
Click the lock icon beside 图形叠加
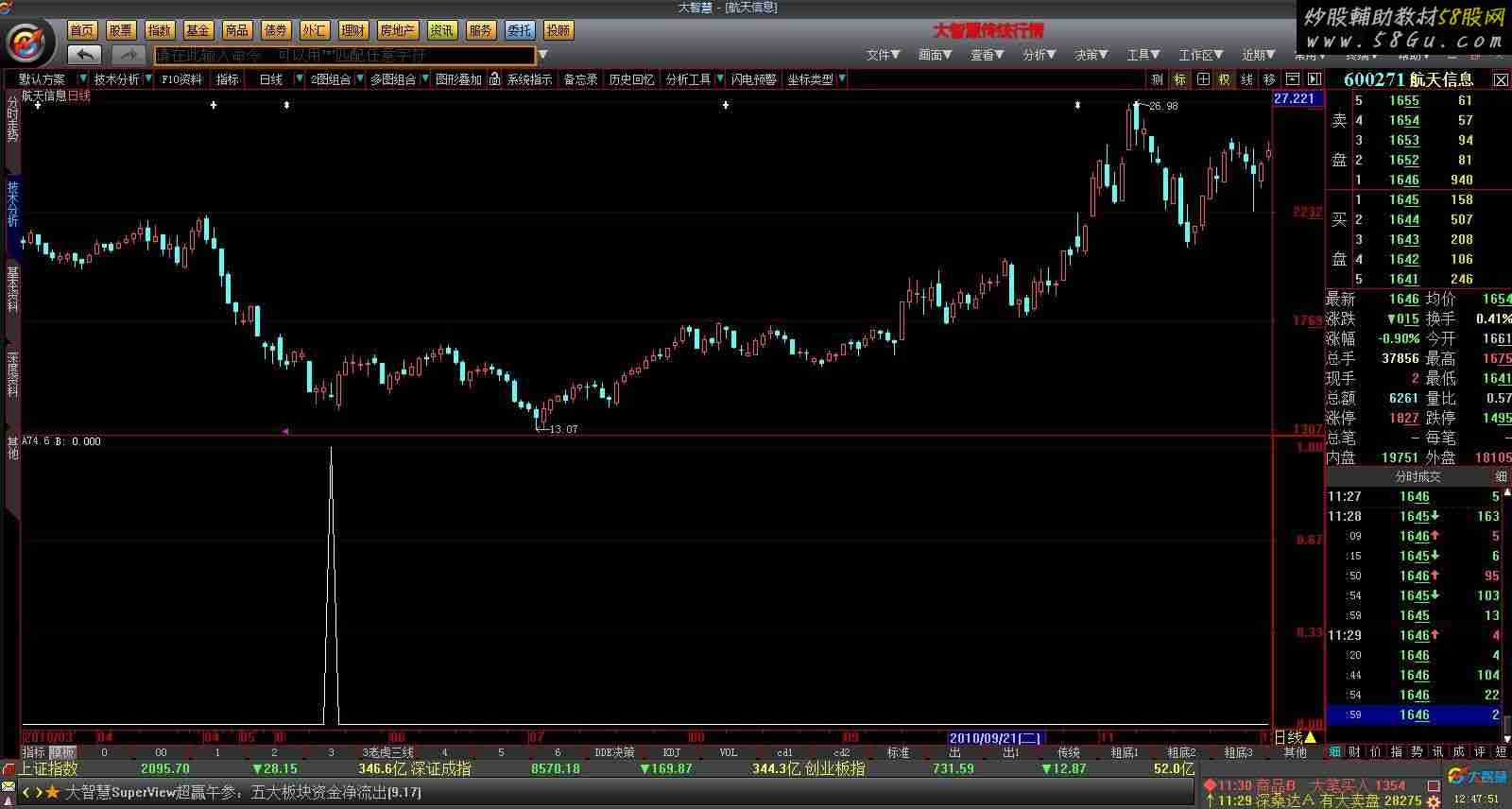point(493,79)
